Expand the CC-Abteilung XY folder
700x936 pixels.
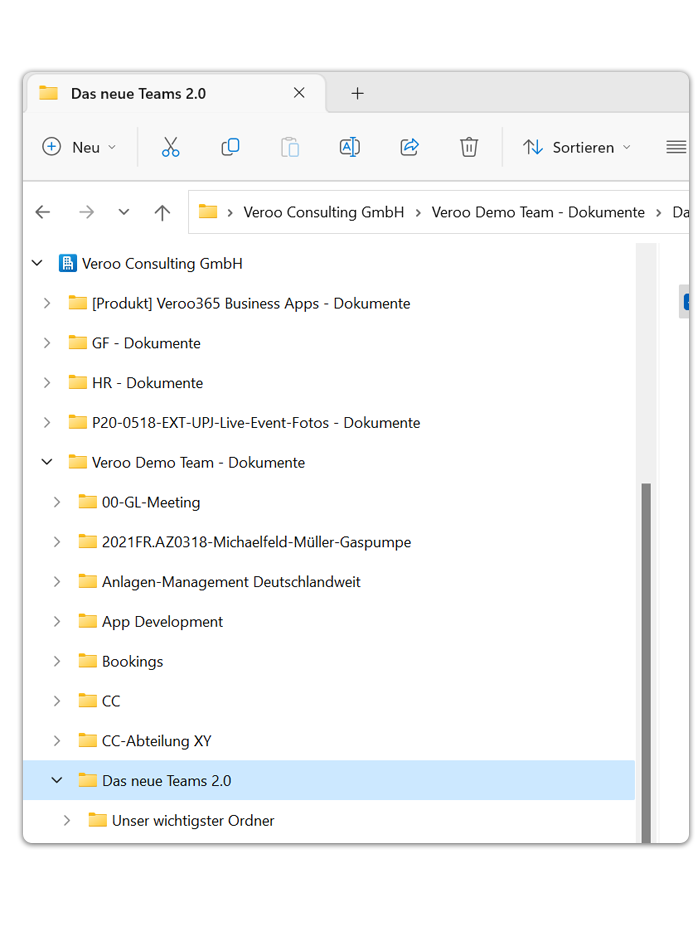57,741
